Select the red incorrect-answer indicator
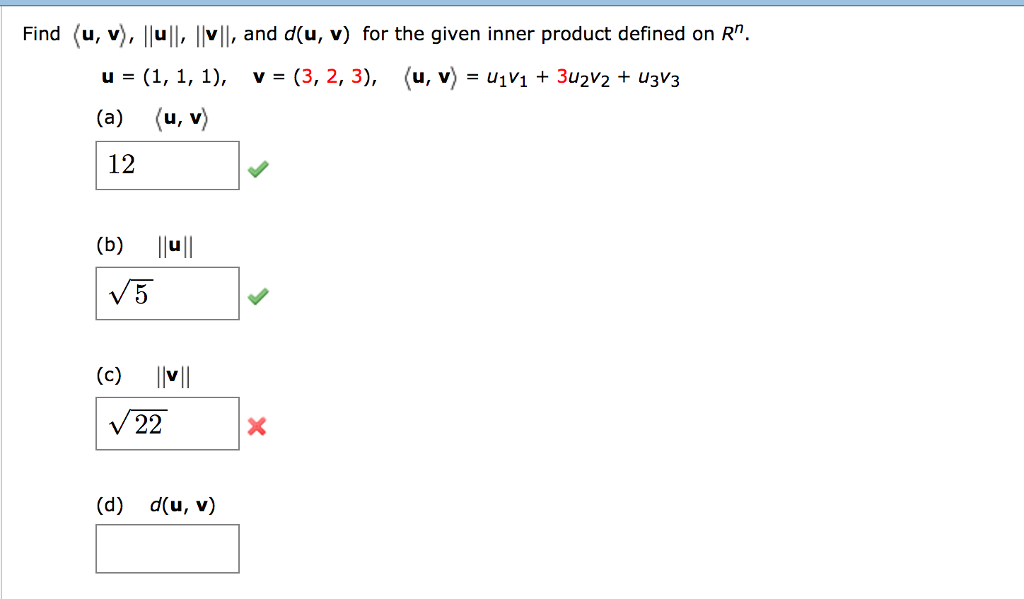Screen dimensions: 1024x599 tap(256, 427)
